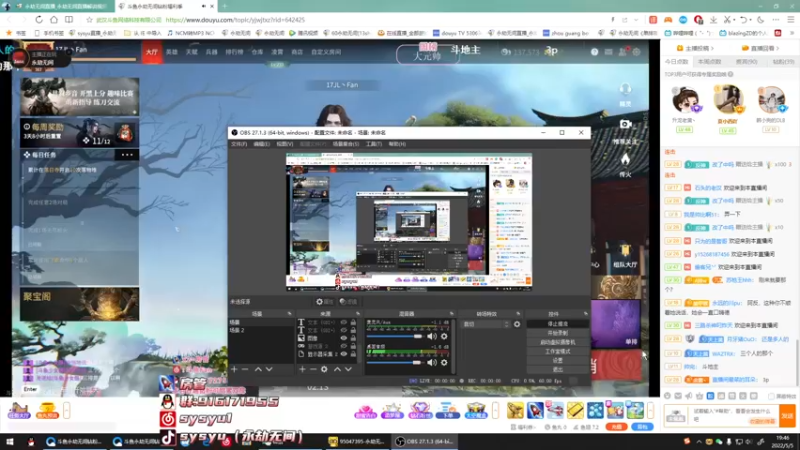Open source properties gear in sources toolbar
The height and width of the screenshot is (450, 800).
(324, 369)
